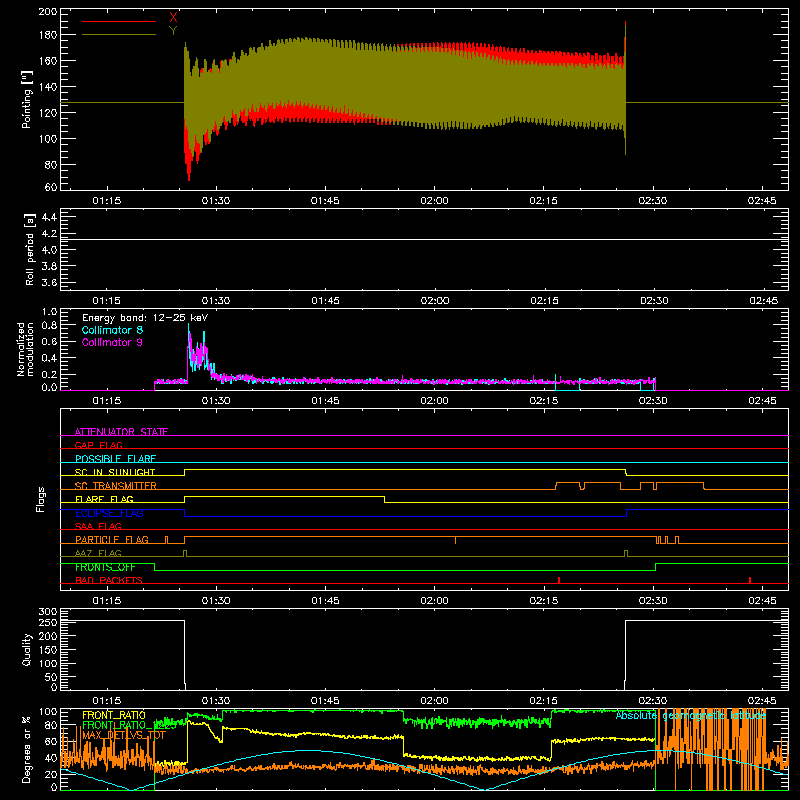Click the 'Degrees or %' axis title

[27, 750]
